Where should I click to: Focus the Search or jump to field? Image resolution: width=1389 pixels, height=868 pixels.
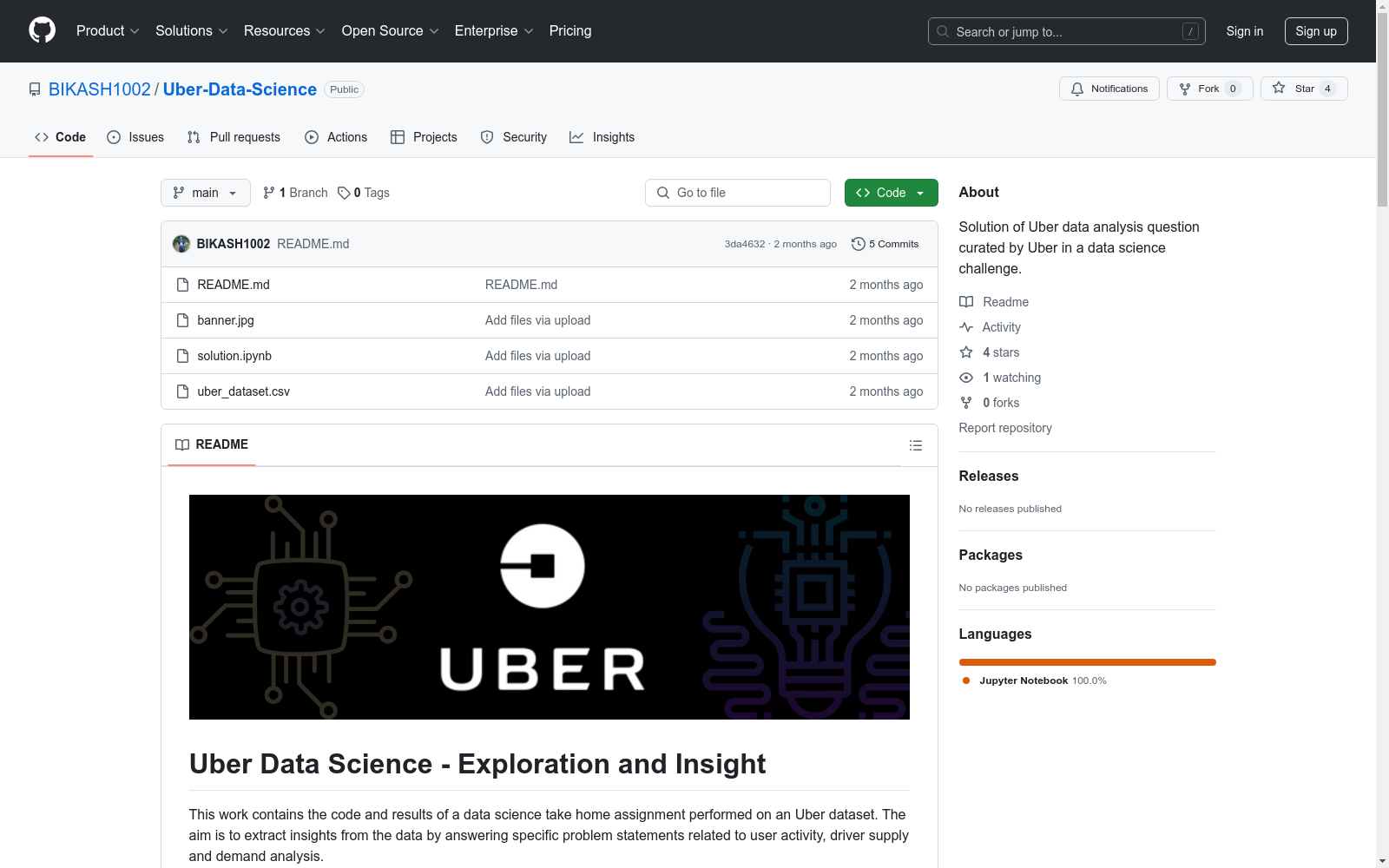(x=1067, y=31)
